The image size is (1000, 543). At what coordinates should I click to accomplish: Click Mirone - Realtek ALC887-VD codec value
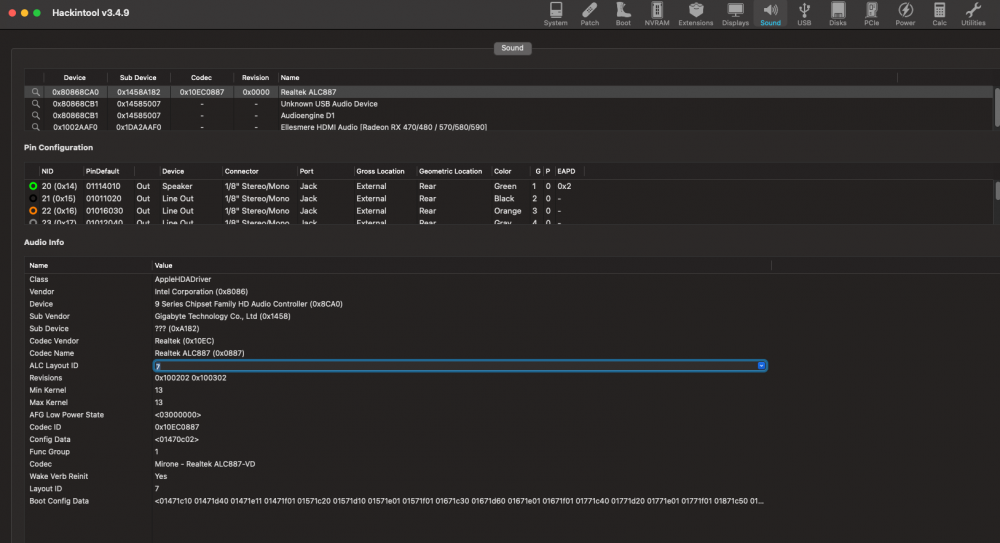point(205,464)
